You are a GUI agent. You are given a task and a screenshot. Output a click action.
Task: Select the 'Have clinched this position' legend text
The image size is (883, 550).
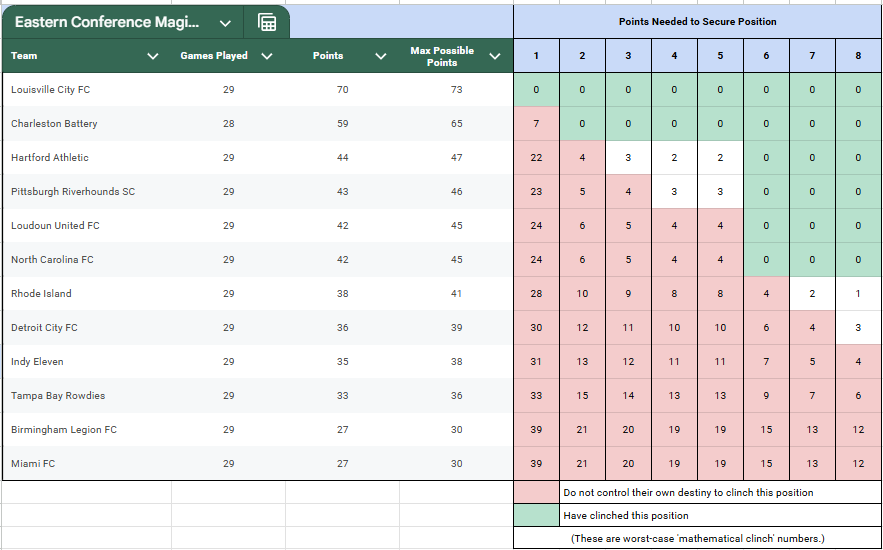(626, 516)
